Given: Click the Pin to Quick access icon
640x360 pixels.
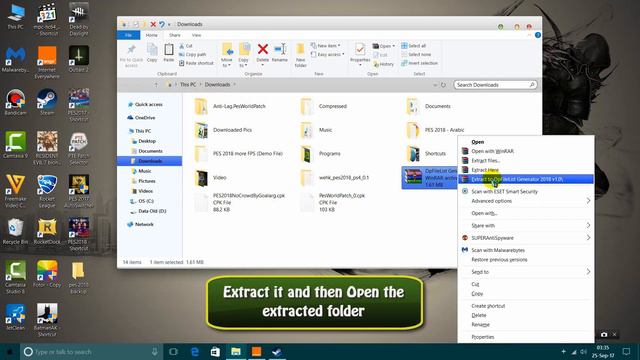Looking at the screenshot, I should (x=131, y=50).
